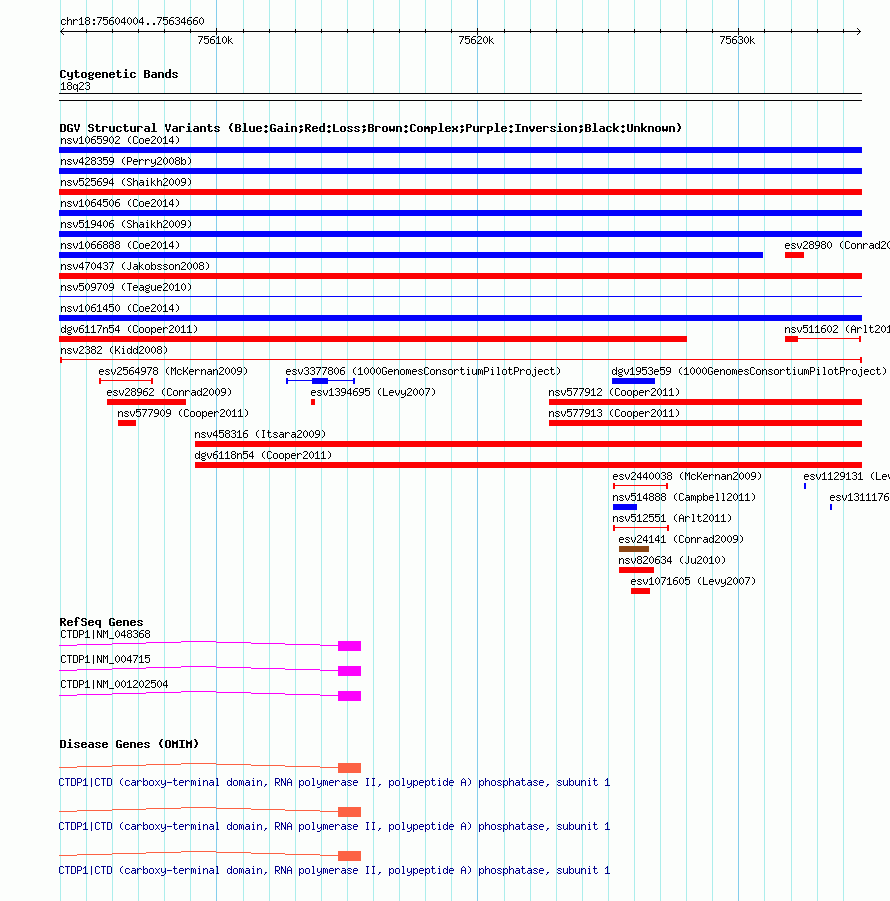The height and width of the screenshot is (901, 890).
Task: Open the esv1071605 (Levy2007) variant label
Action: 693,582
